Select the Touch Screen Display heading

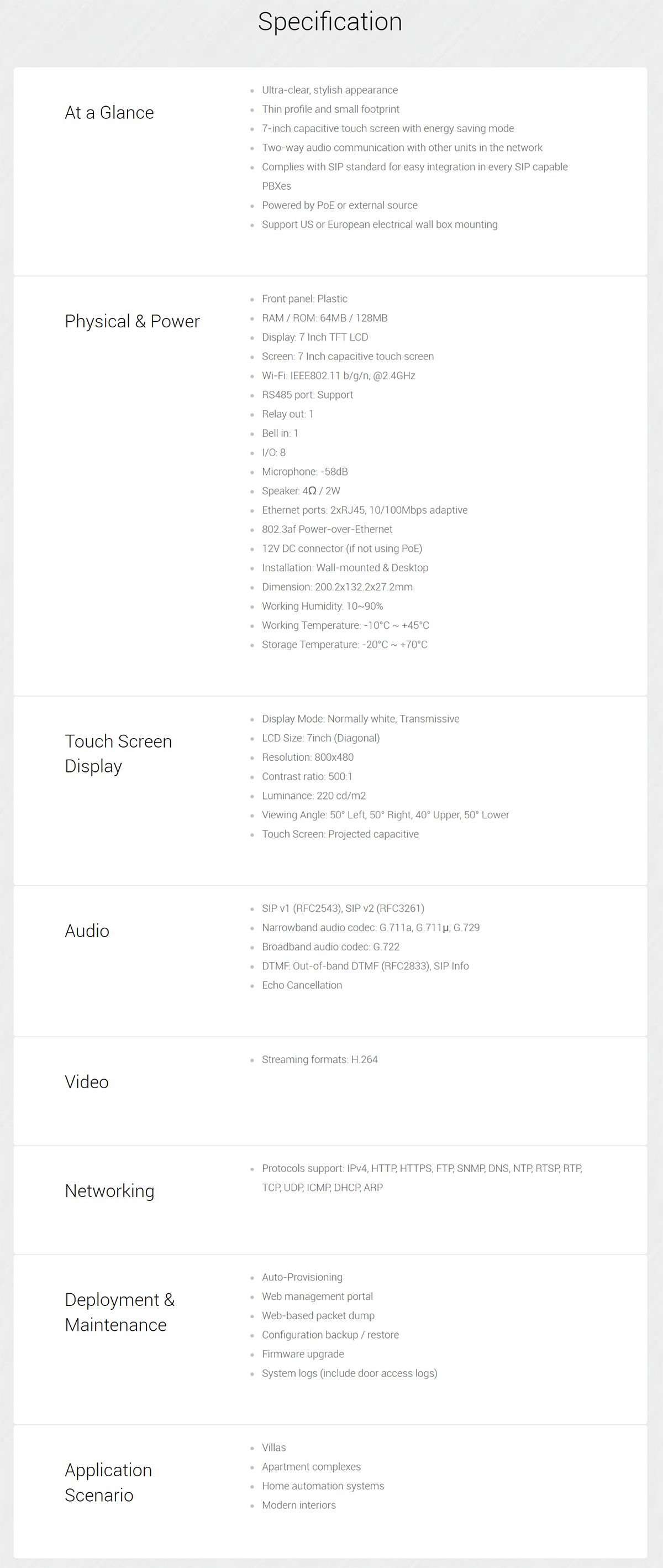[x=119, y=754]
